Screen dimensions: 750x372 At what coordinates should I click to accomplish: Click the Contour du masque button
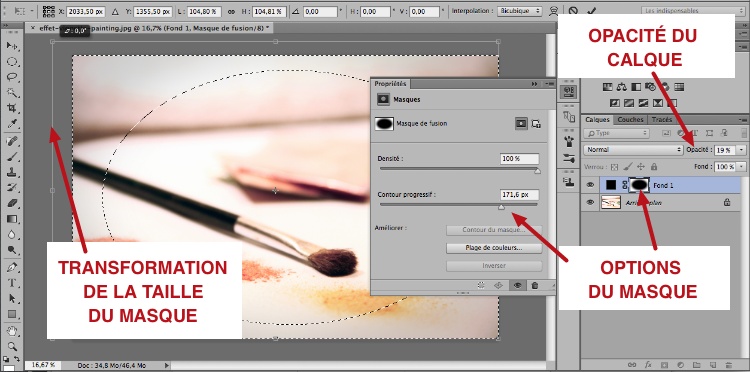(494, 230)
